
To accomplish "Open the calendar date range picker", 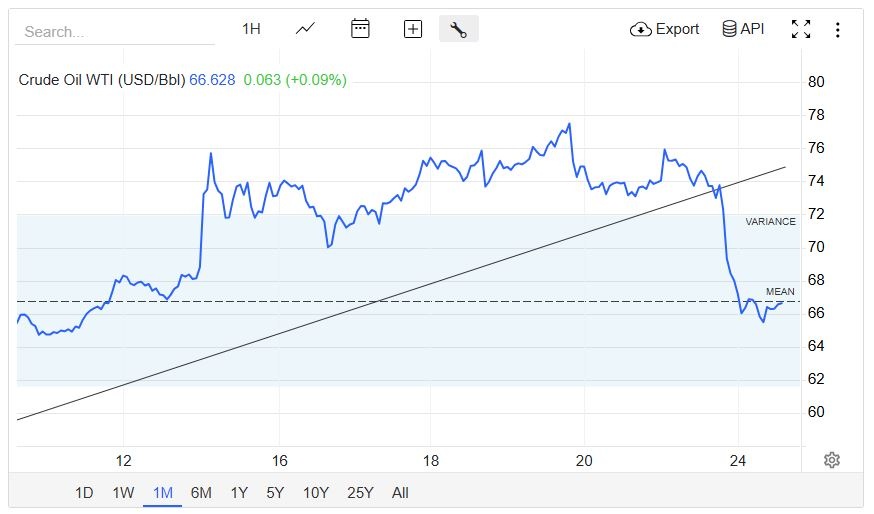I will [x=360, y=29].
